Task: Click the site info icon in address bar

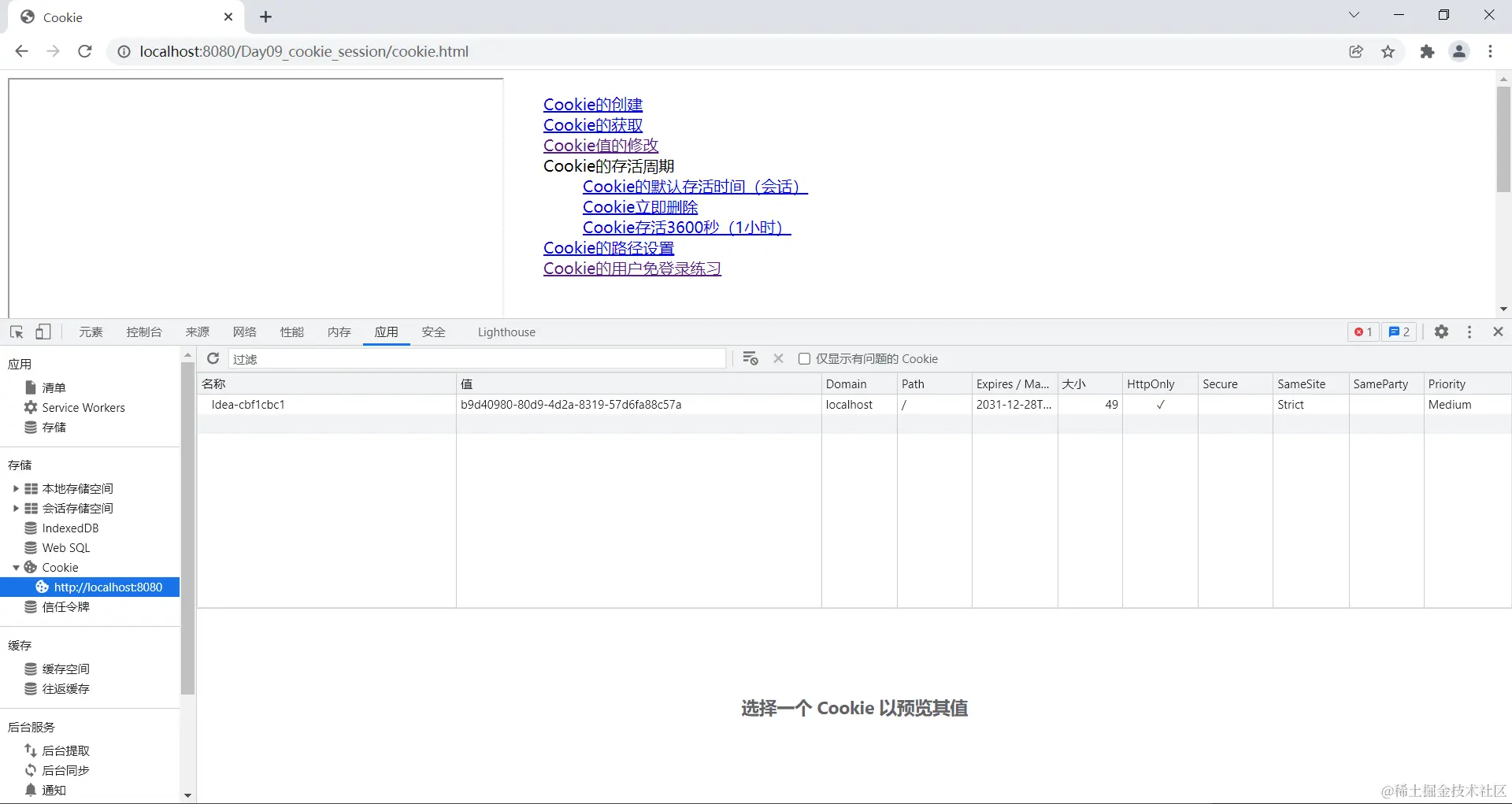Action: [124, 51]
